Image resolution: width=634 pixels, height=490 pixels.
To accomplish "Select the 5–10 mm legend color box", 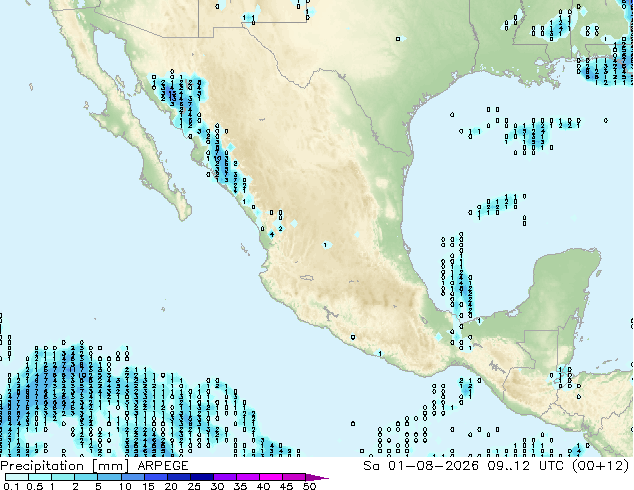I will pos(109,477).
